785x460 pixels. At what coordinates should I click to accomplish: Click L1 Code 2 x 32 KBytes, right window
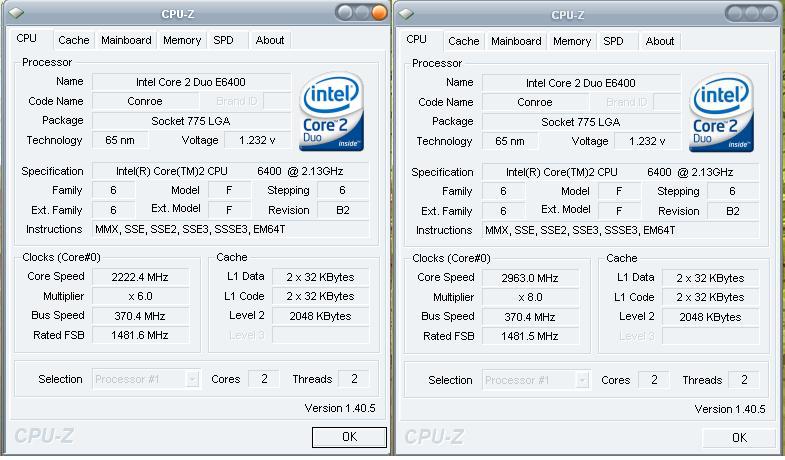click(x=710, y=297)
